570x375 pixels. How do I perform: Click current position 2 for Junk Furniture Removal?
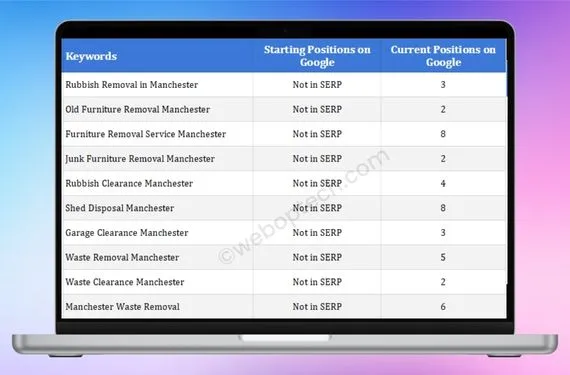443,159
